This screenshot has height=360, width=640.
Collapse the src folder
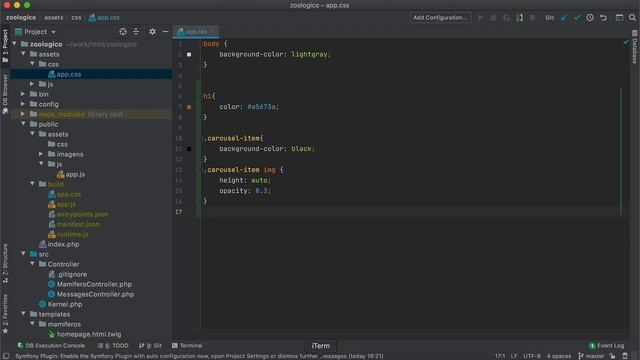(x=24, y=254)
